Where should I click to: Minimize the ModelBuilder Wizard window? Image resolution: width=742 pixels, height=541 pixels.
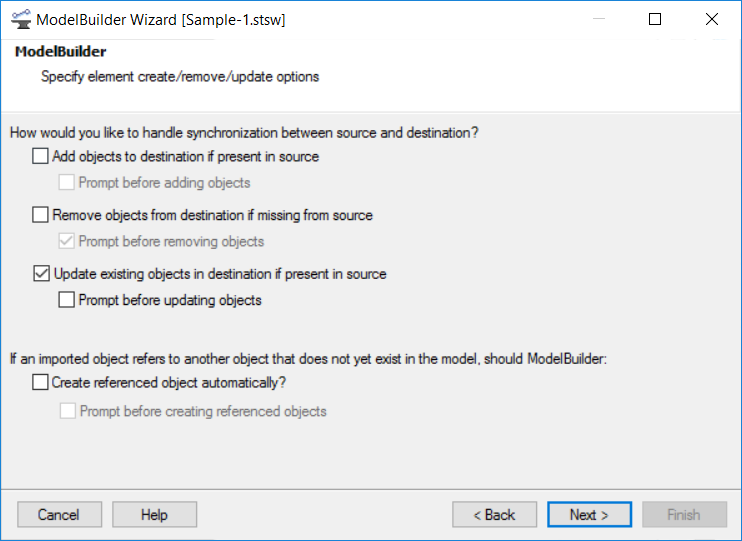pos(599,19)
